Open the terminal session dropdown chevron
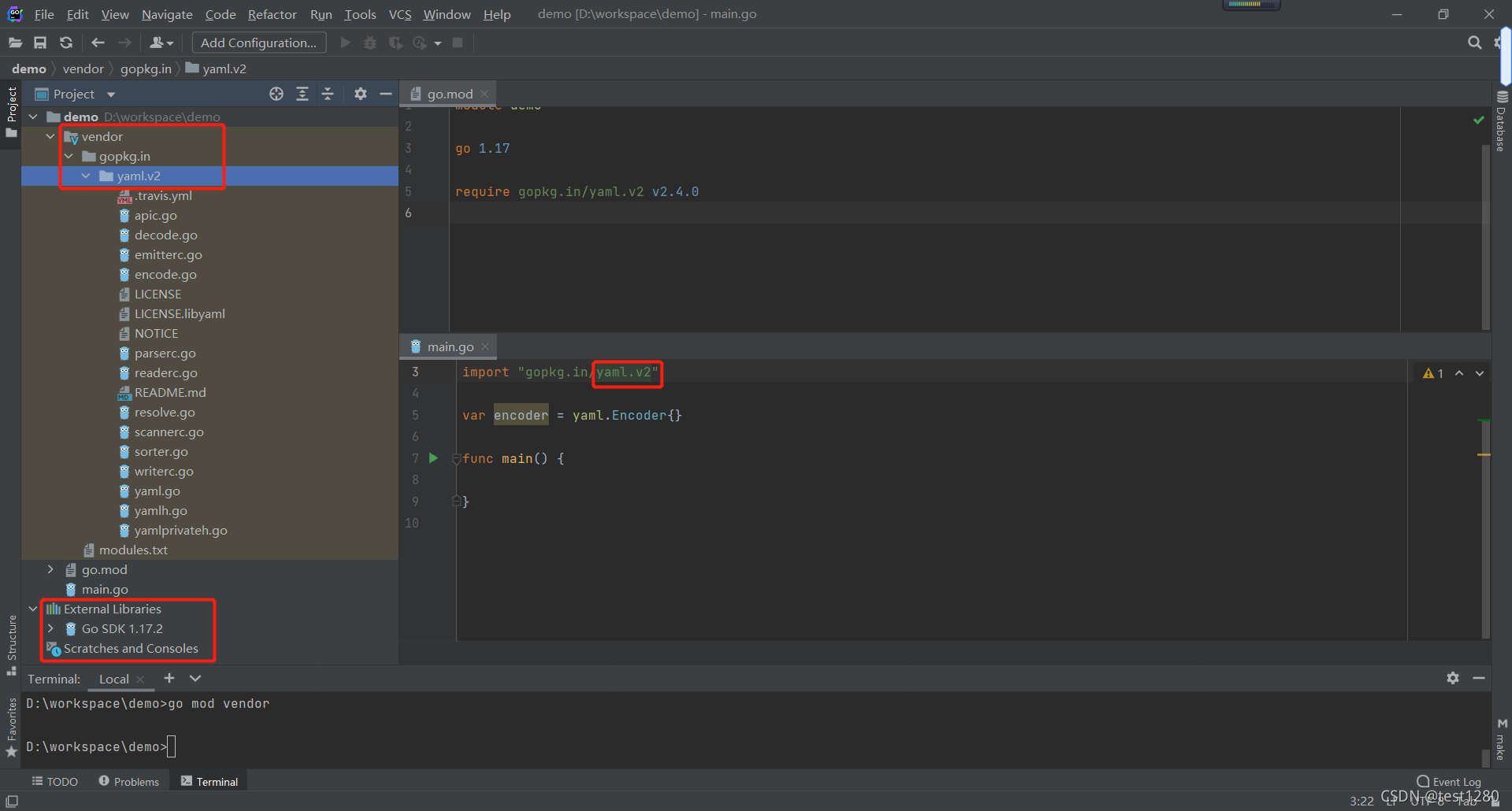Image resolution: width=1512 pixels, height=811 pixels. pyautogui.click(x=195, y=678)
